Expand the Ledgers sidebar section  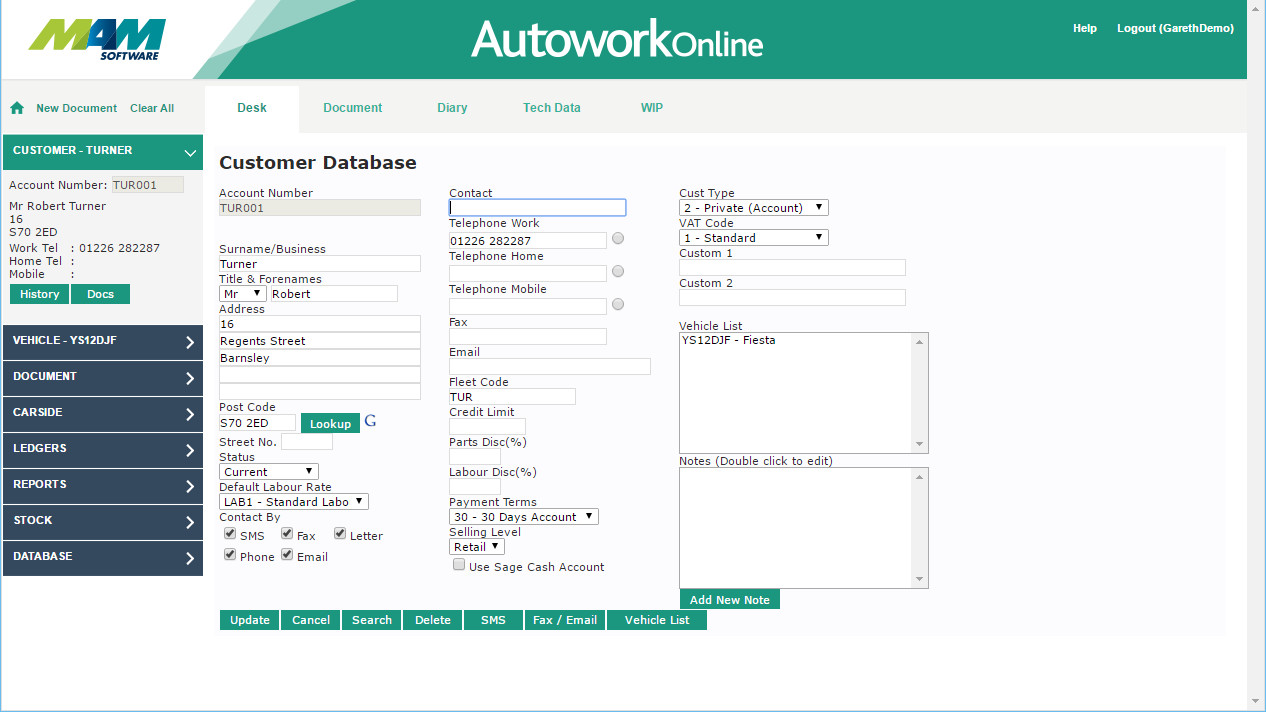[x=190, y=450]
